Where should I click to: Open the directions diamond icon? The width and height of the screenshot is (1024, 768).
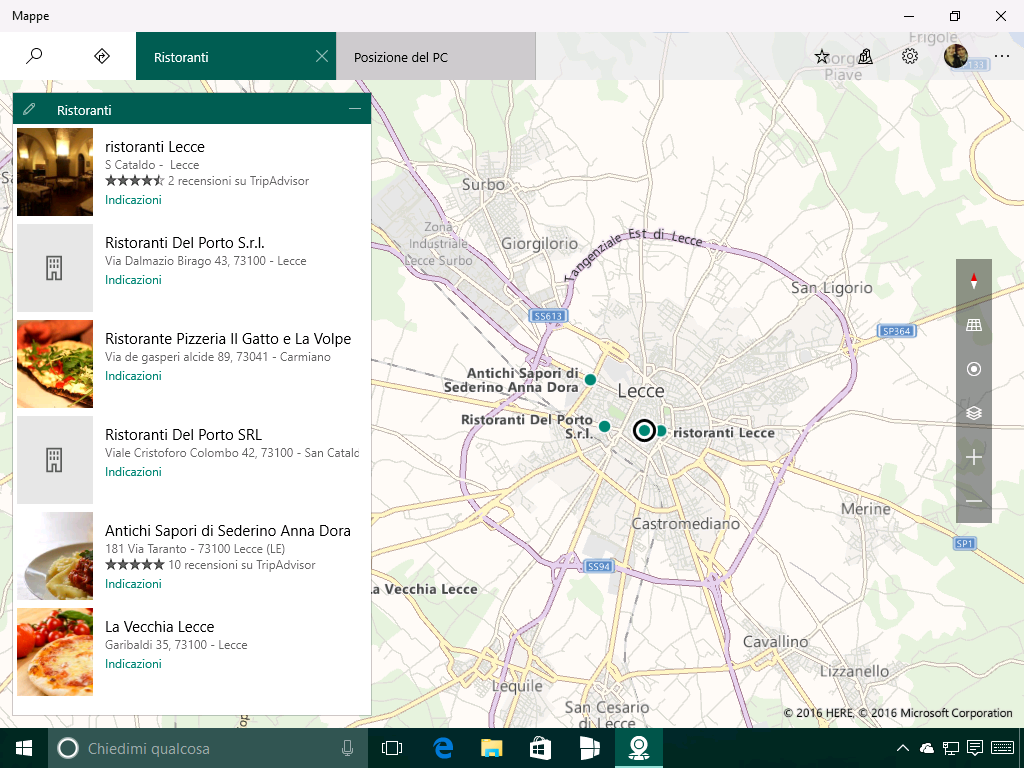coord(102,56)
